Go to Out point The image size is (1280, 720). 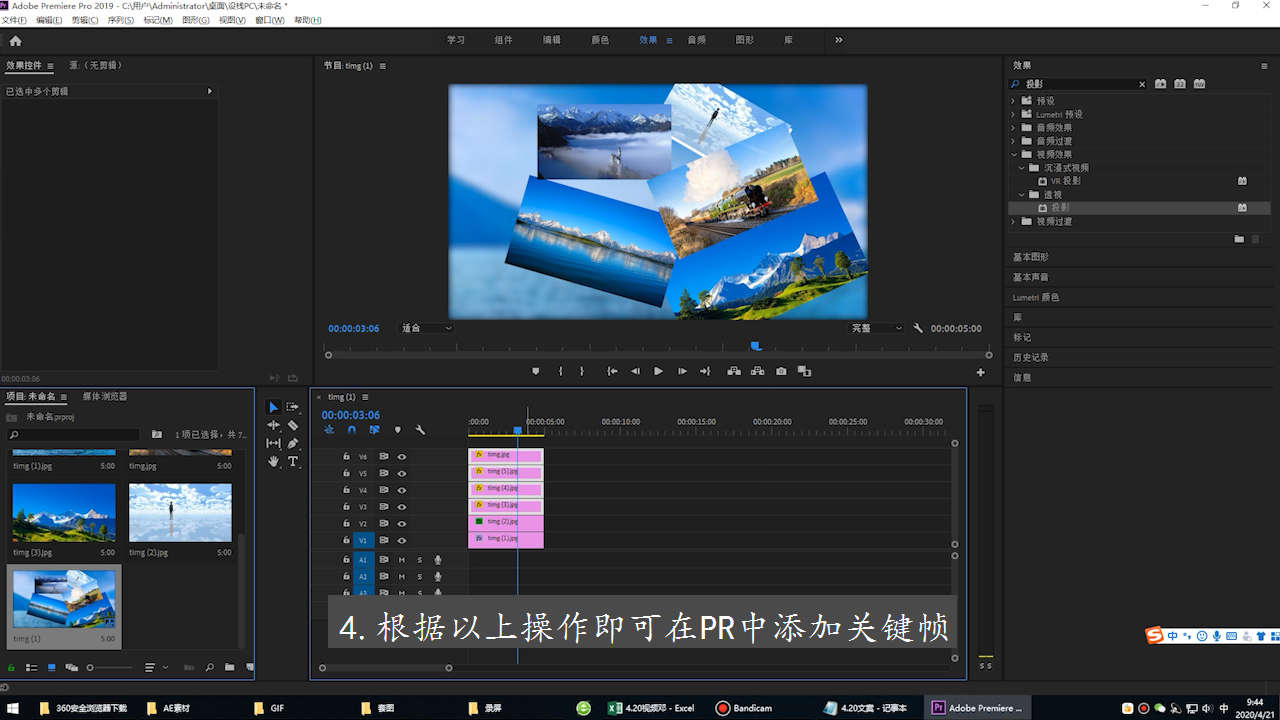pyautogui.click(x=705, y=371)
